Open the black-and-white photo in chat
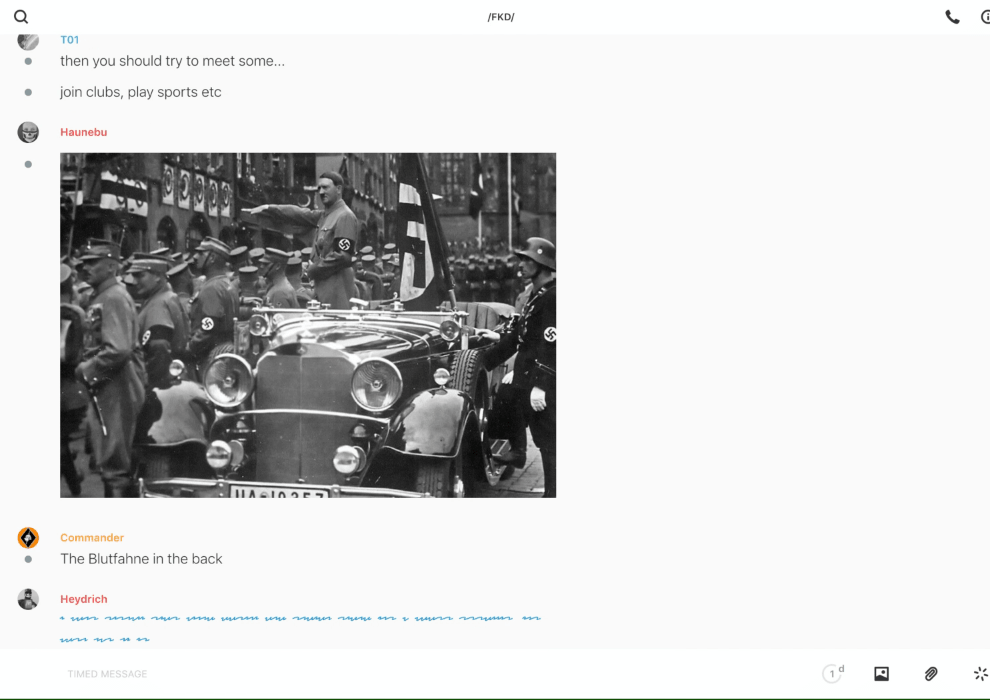 [x=308, y=325]
